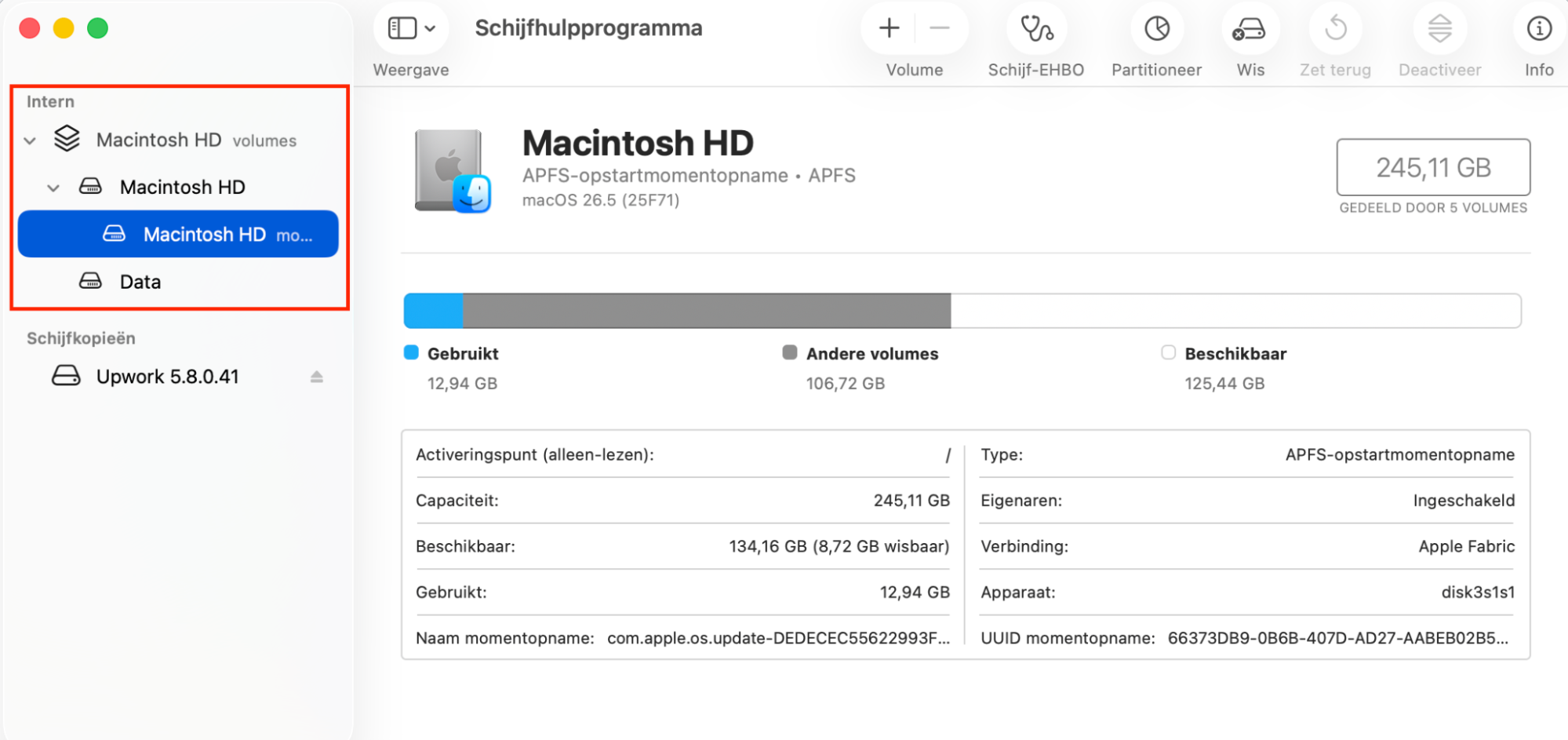
Task: Click the Verbinding 'Apple Fabric' value
Action: [1467, 546]
